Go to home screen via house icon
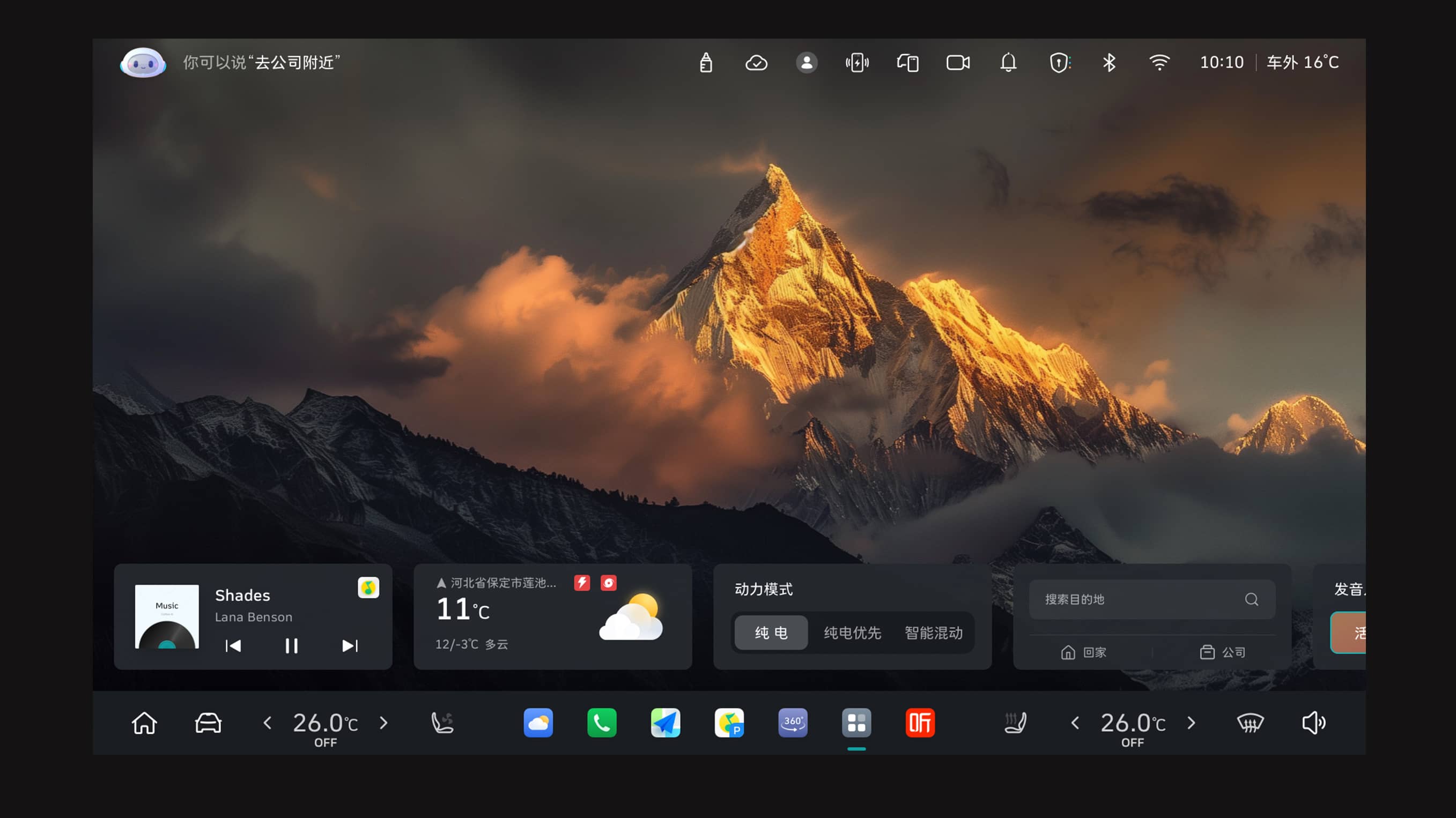 click(144, 723)
